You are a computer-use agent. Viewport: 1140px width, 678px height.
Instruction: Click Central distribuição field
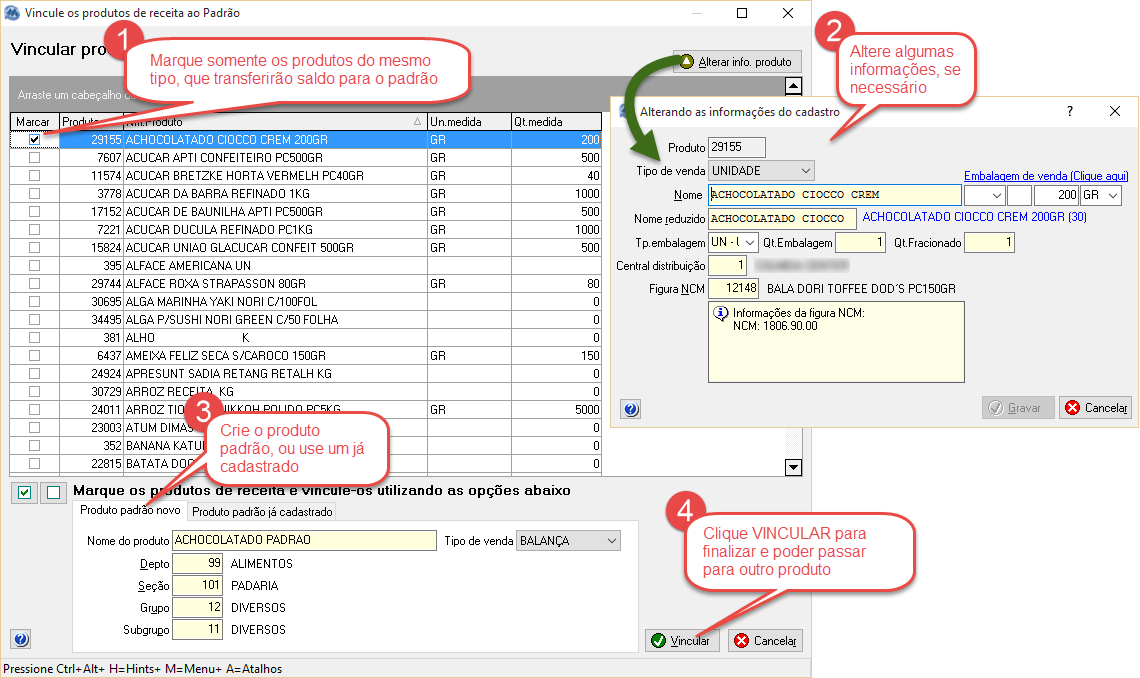pyautogui.click(x=727, y=265)
